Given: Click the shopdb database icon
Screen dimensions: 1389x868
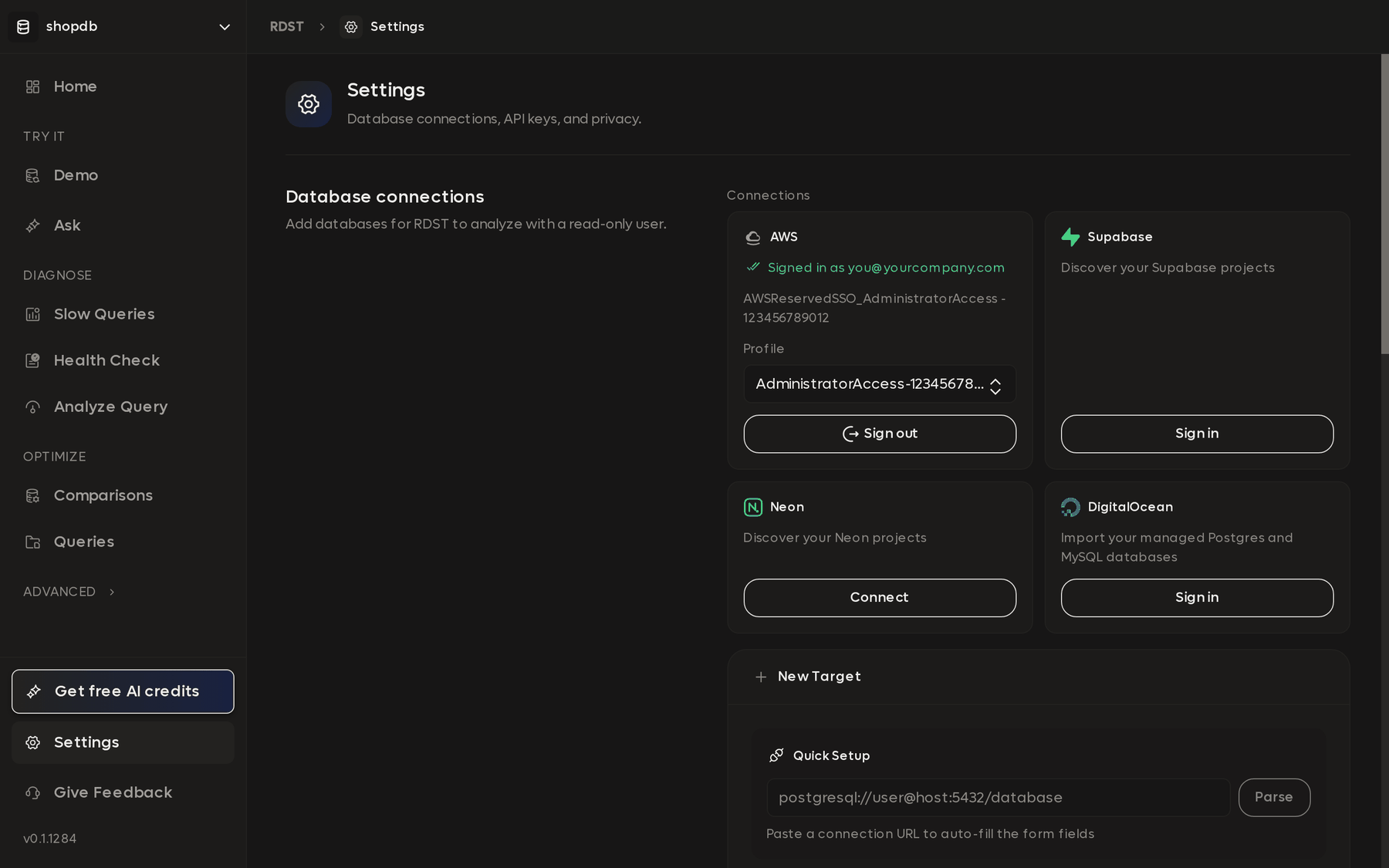Looking at the screenshot, I should point(23,27).
